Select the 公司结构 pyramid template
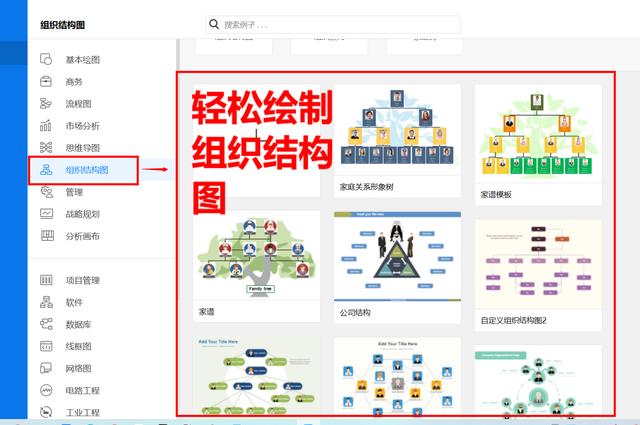This screenshot has height=425, width=640. tap(397, 259)
